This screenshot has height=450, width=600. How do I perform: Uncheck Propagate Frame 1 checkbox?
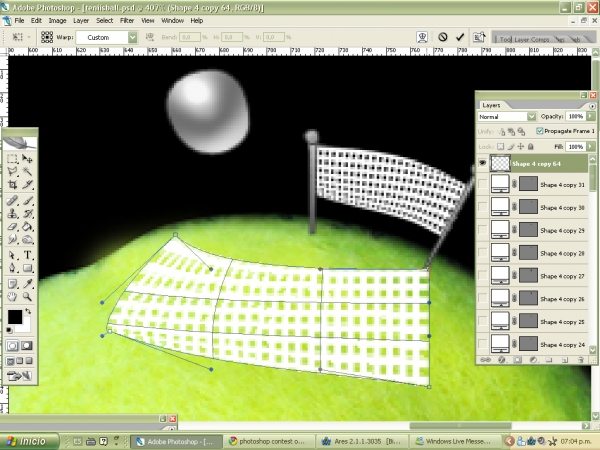point(540,131)
